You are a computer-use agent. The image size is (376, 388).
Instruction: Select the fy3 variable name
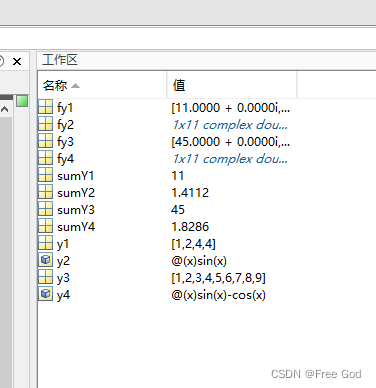click(65, 142)
